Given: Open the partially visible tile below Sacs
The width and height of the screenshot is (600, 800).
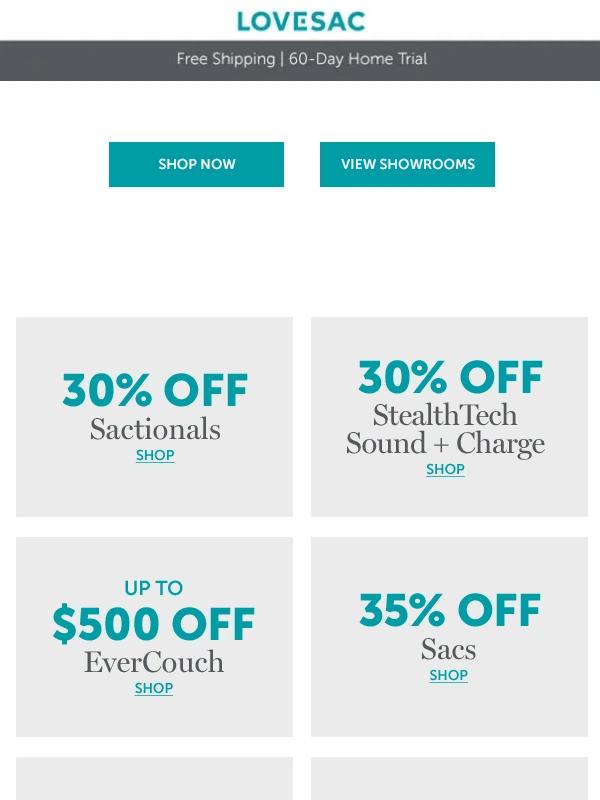Looking at the screenshot, I should point(449,779).
